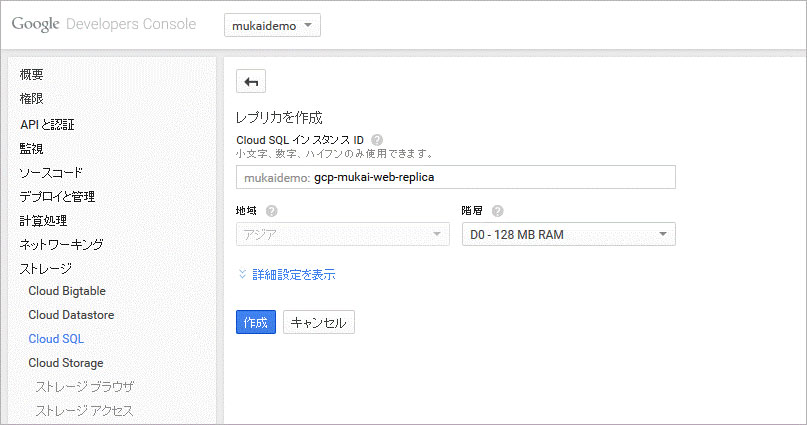Viewport: 807px width, 425px height.
Task: Click the back arrow icon button
Action: [251, 81]
